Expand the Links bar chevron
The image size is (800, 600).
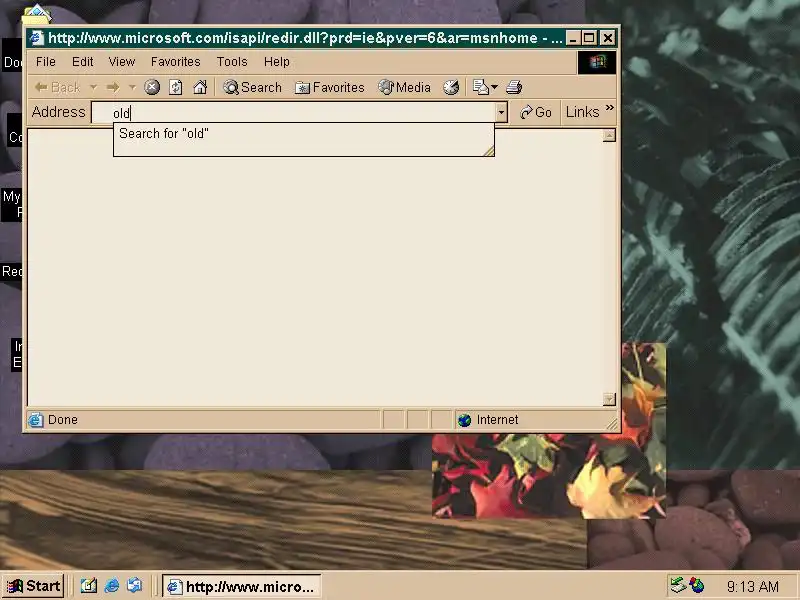coord(609,108)
